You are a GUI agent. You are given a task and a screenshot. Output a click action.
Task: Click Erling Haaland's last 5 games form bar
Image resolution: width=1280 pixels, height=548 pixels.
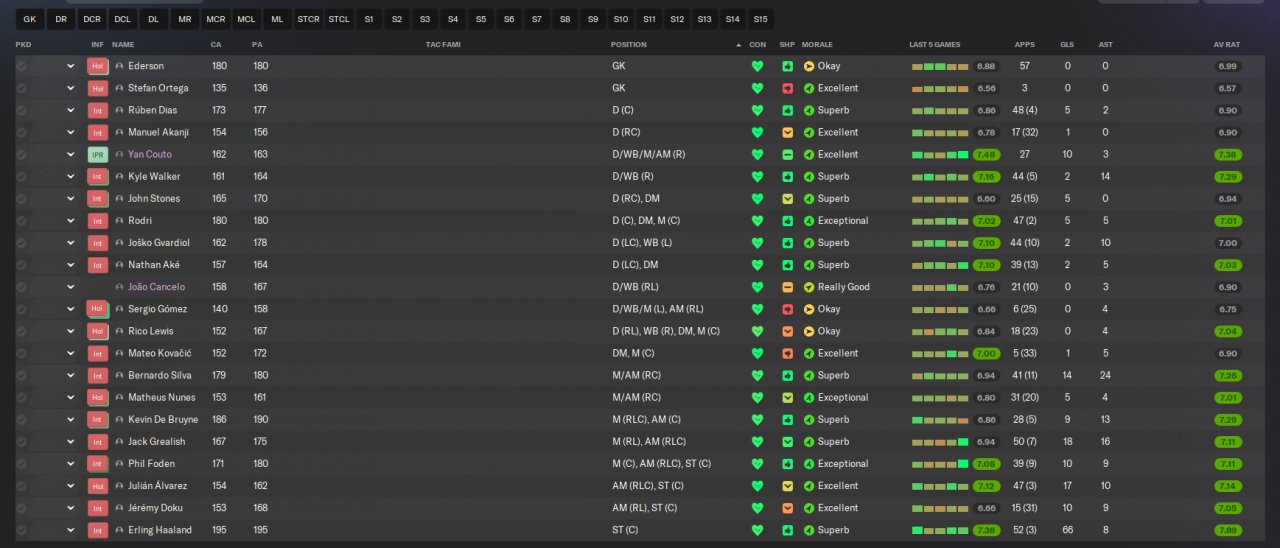click(x=940, y=530)
